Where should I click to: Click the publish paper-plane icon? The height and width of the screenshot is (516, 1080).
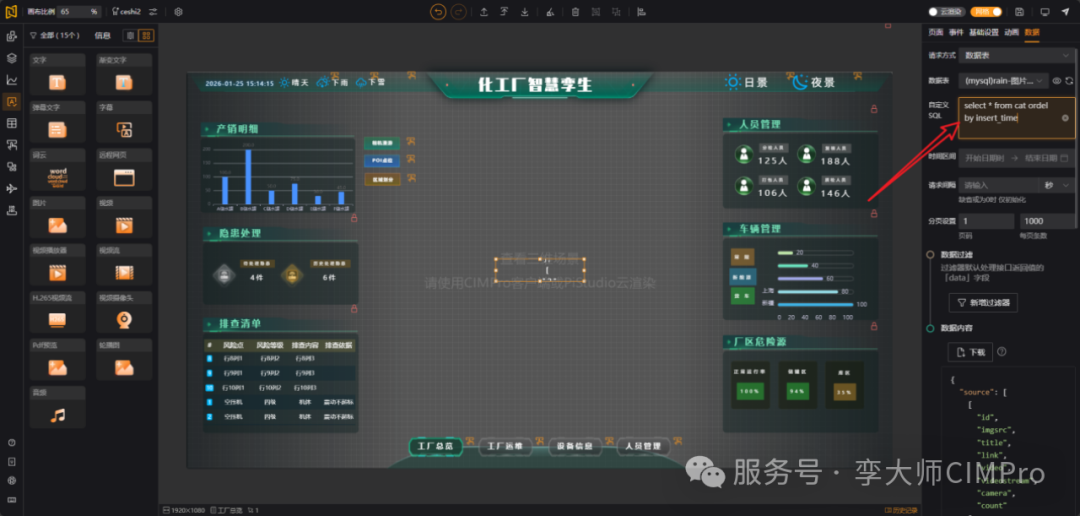(1066, 12)
